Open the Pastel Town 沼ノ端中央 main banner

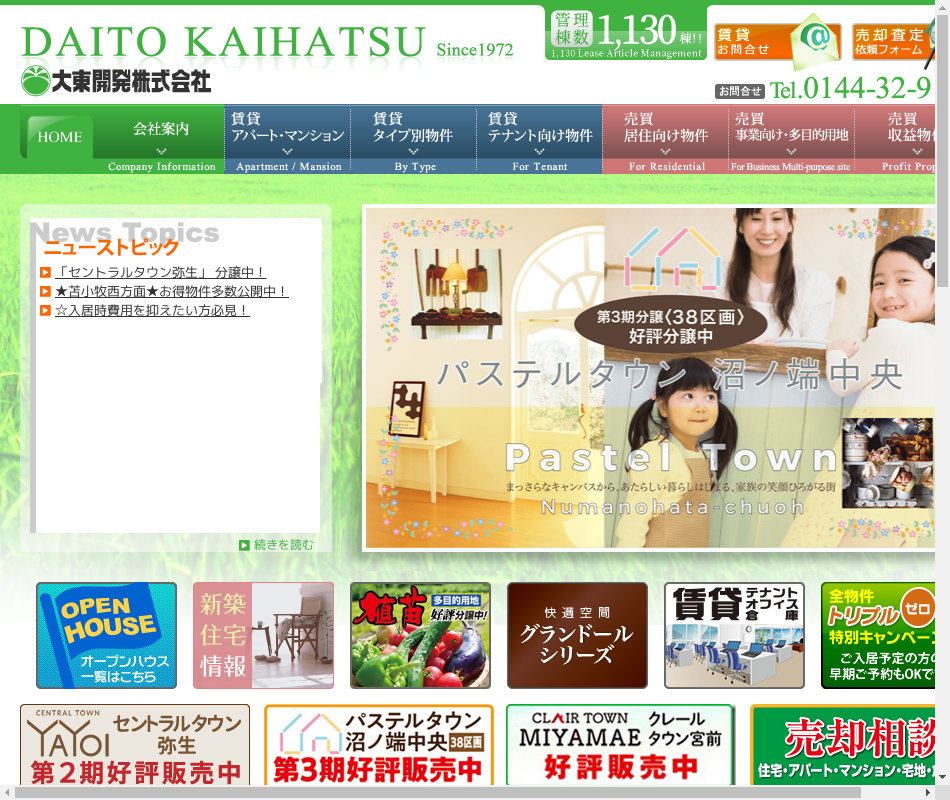coord(649,378)
